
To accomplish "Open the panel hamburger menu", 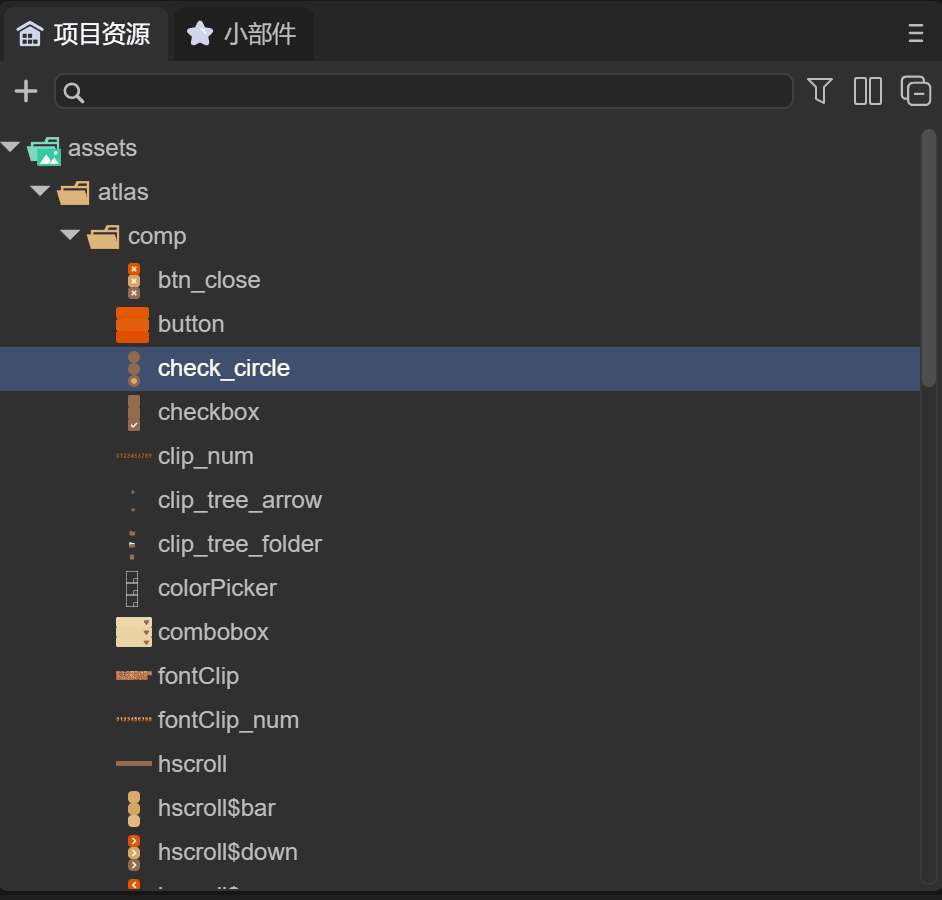I will [x=915, y=34].
